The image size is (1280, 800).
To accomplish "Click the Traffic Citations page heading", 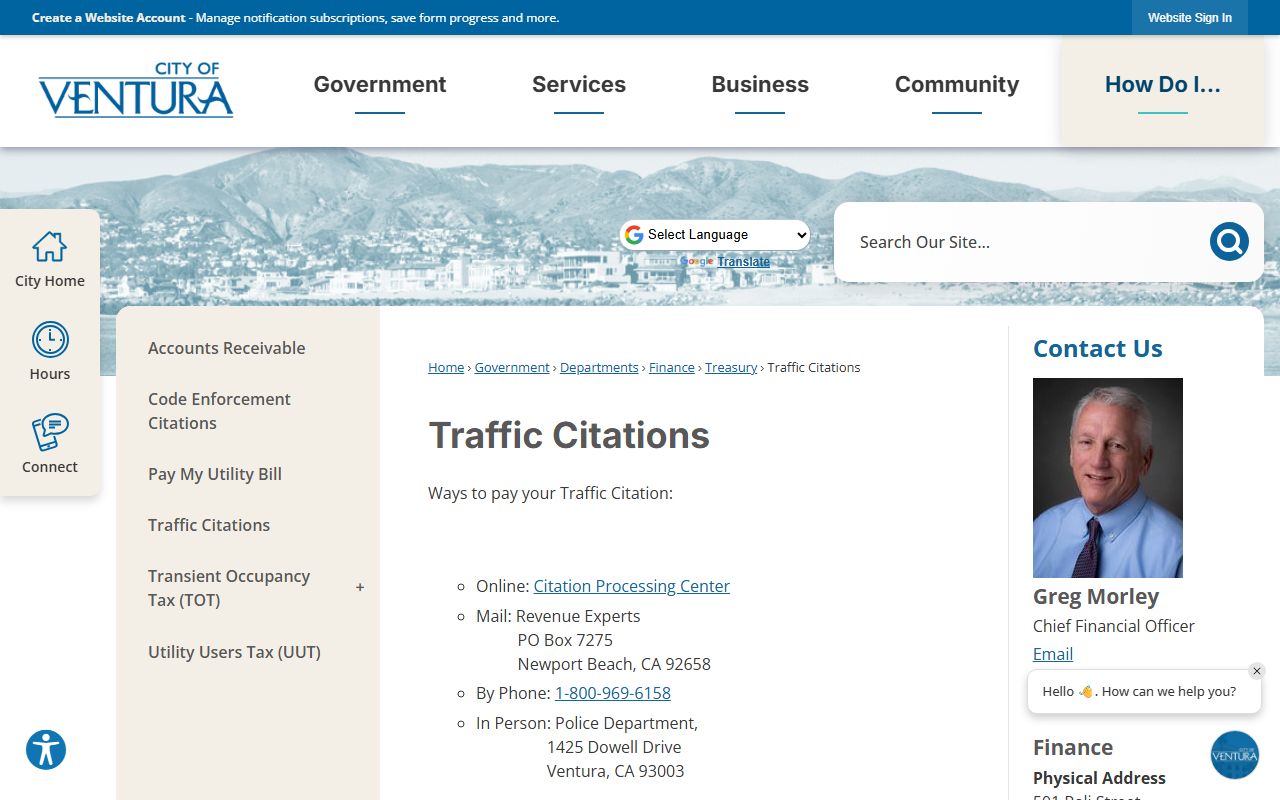I will pos(569,436).
